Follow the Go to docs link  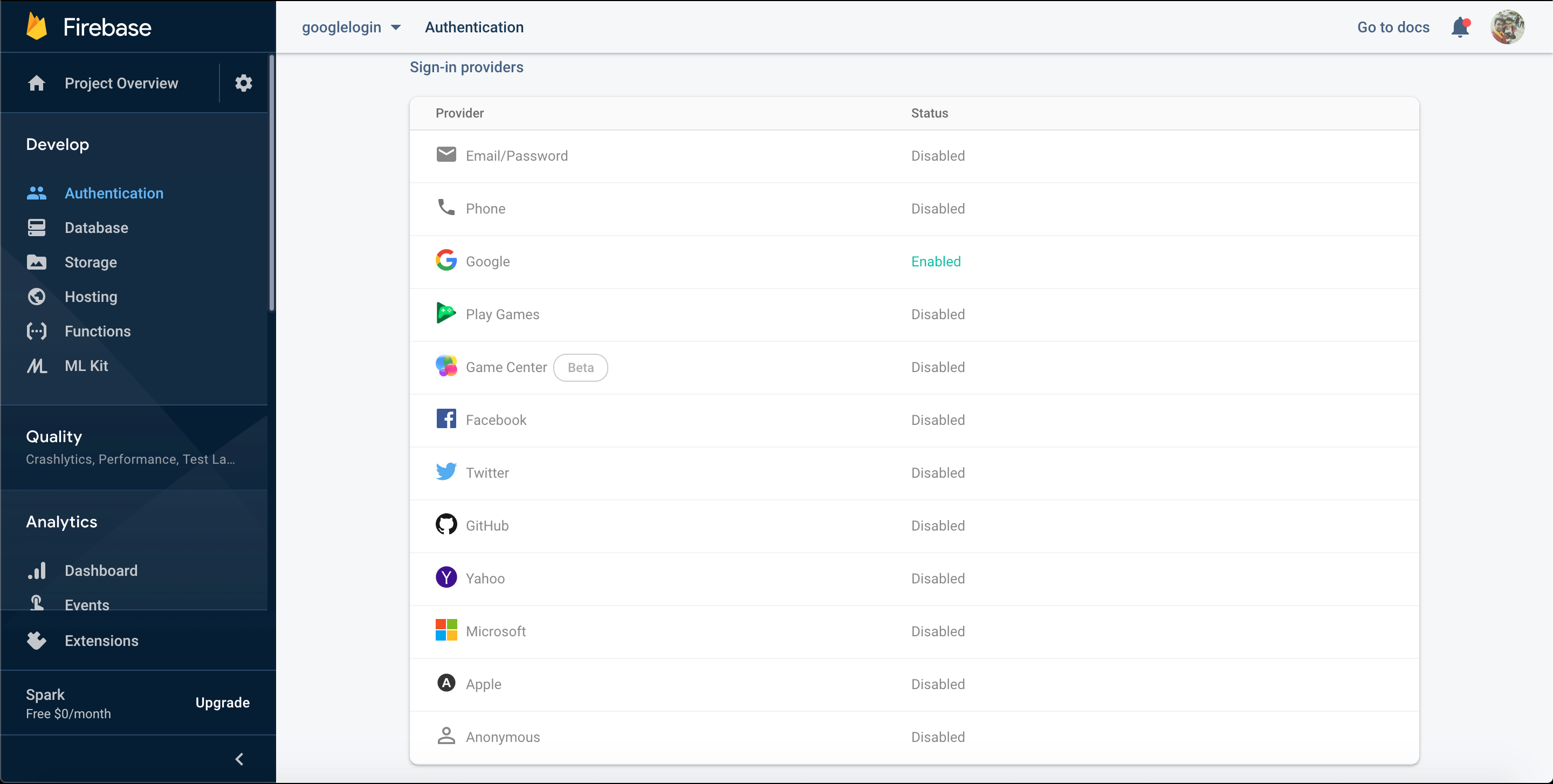pos(1393,27)
